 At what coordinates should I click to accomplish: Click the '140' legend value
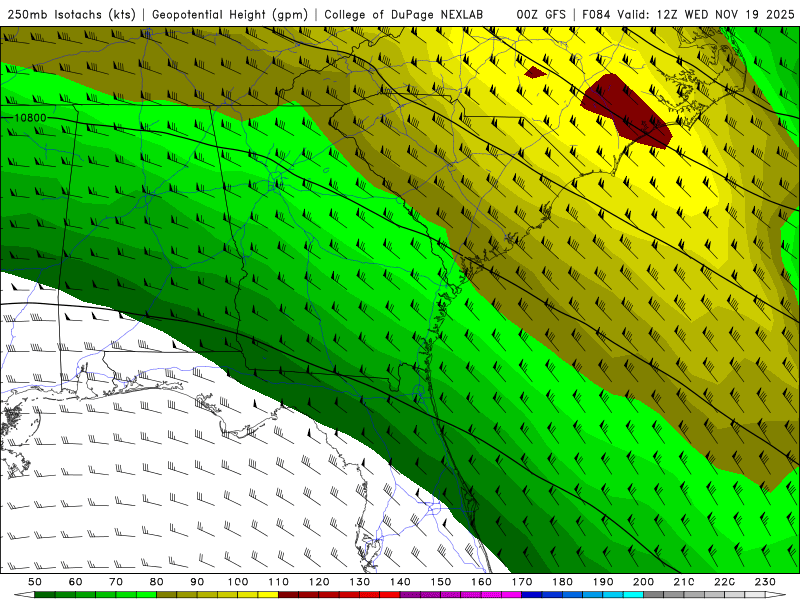400,582
